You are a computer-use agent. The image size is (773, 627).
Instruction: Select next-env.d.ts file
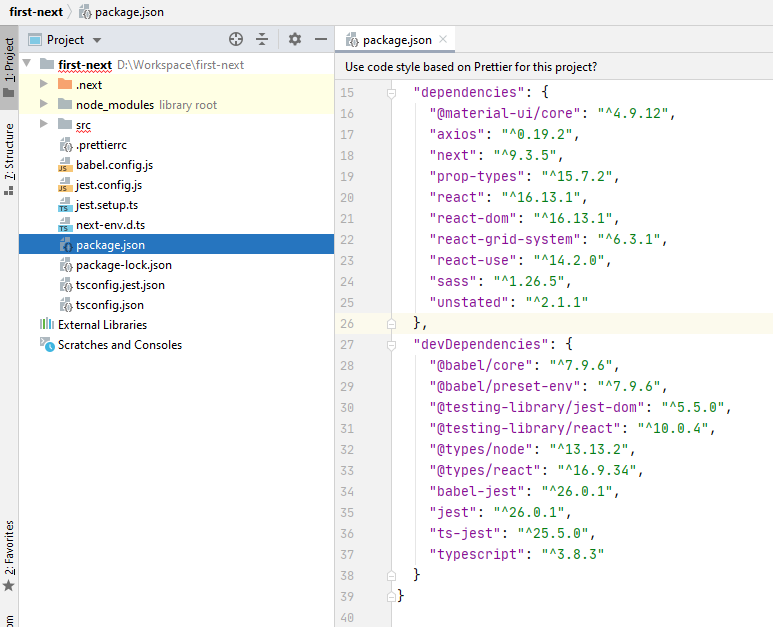(x=110, y=225)
